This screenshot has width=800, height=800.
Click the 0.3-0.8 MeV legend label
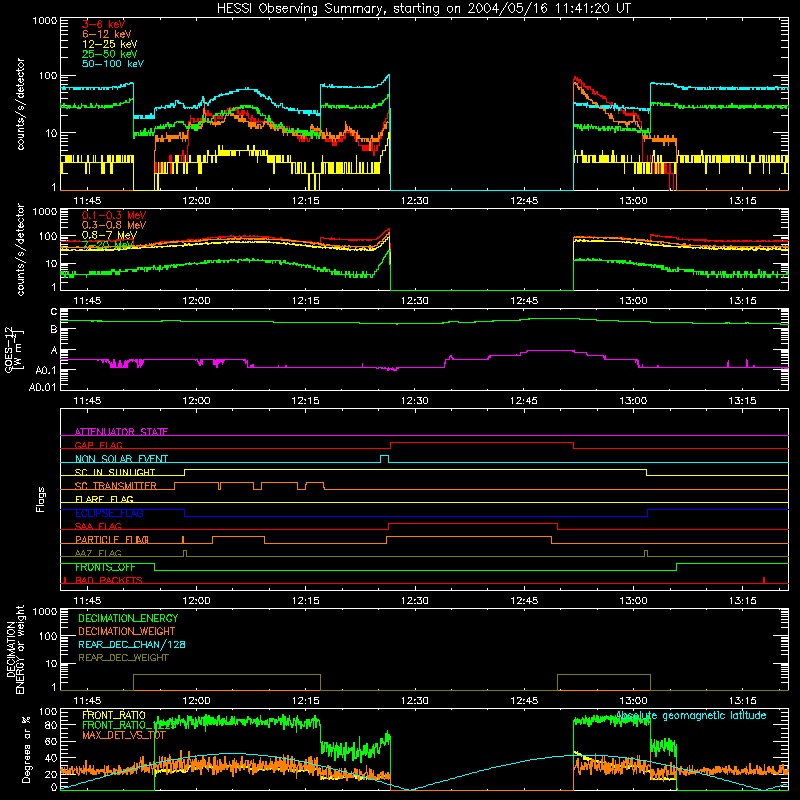(x=114, y=225)
